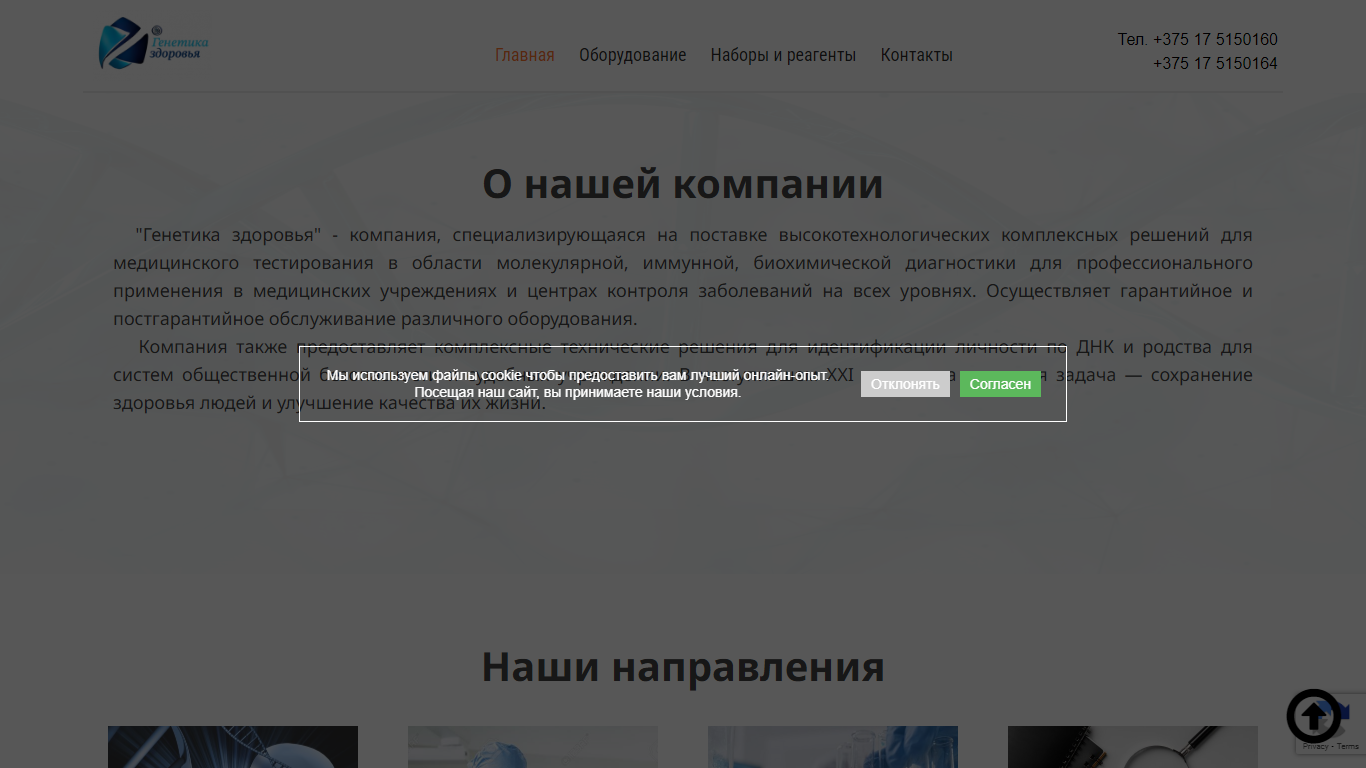The width and height of the screenshot is (1366, 768).
Task: Click the Генетика здоровья logo
Action: tap(153, 44)
